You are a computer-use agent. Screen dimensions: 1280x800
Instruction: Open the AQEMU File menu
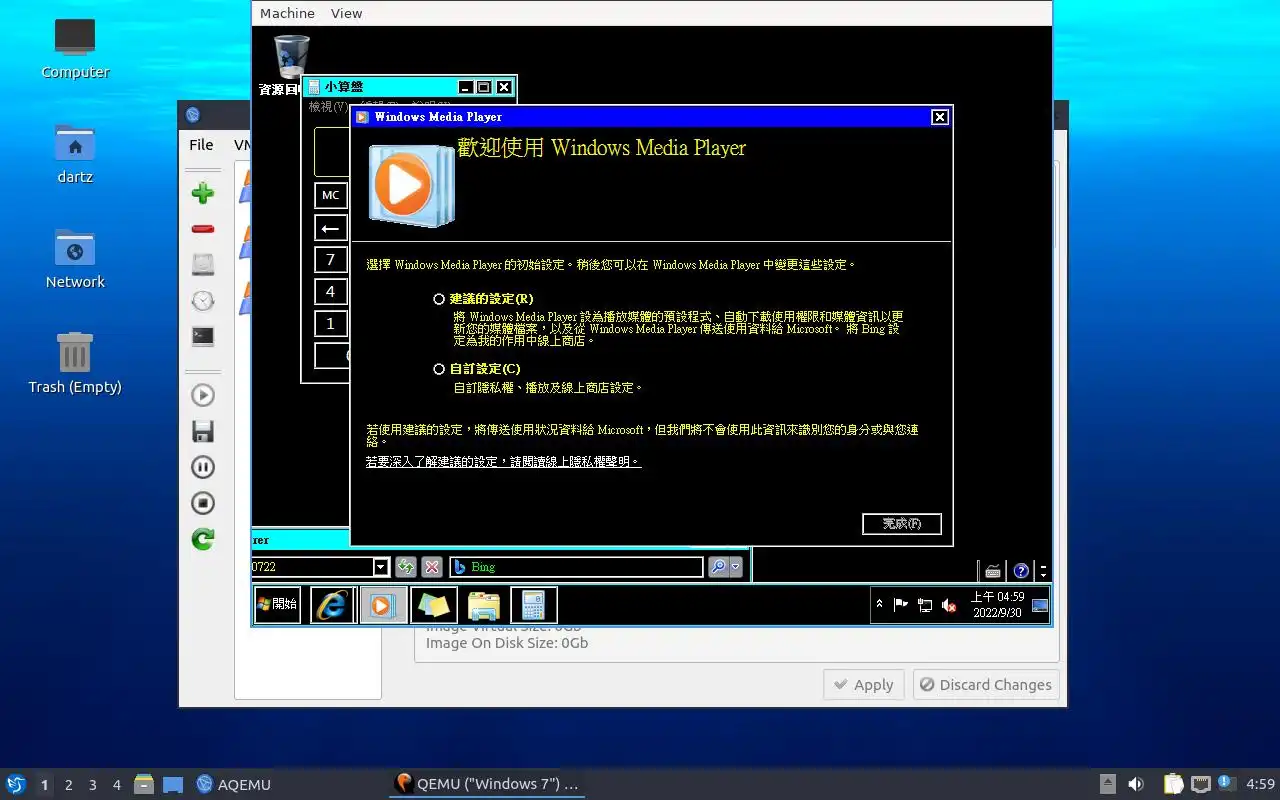pos(201,145)
